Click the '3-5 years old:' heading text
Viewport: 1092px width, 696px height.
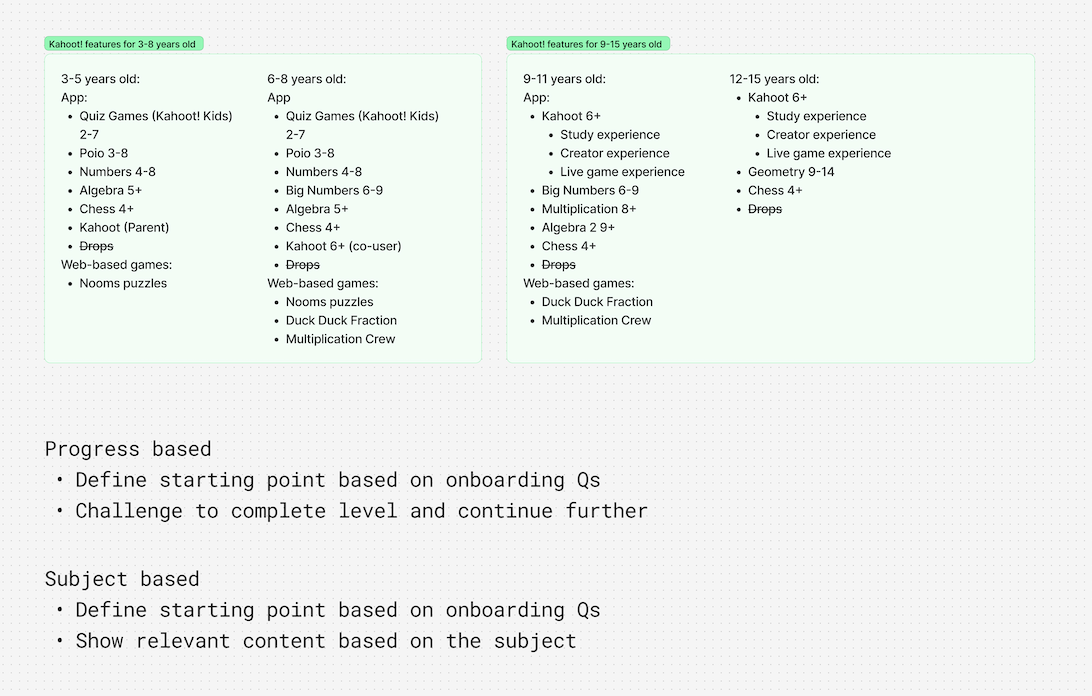click(x=100, y=79)
